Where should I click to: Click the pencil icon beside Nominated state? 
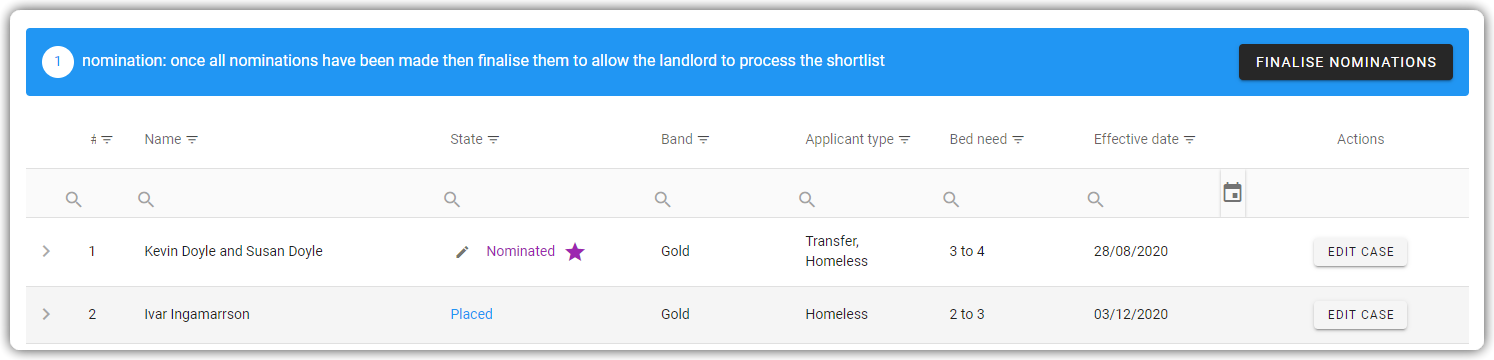(x=462, y=252)
